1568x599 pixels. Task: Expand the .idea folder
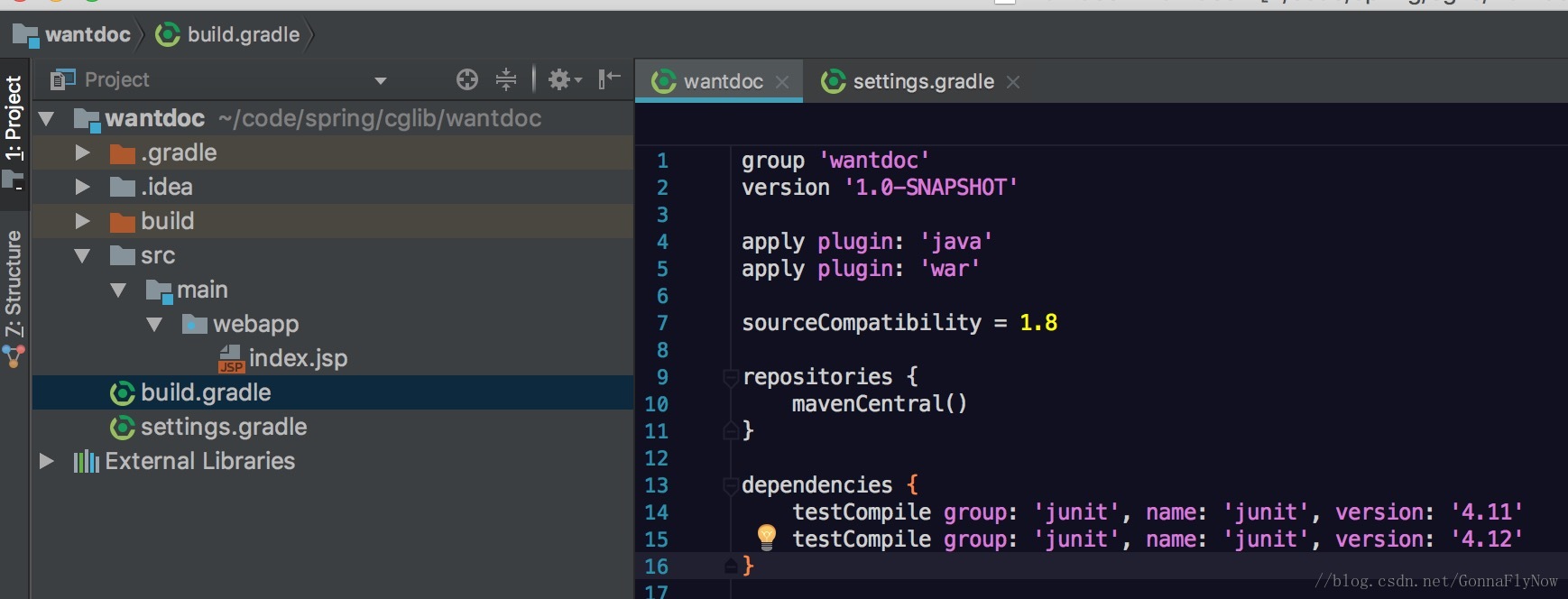(x=82, y=188)
